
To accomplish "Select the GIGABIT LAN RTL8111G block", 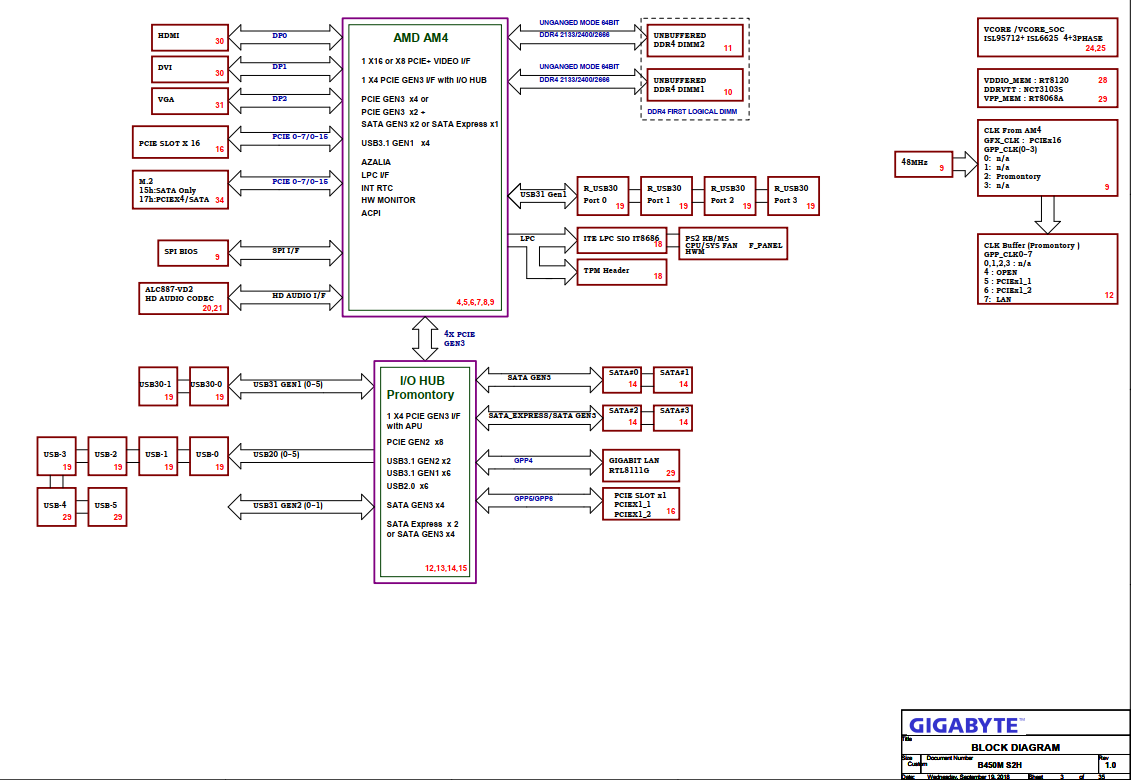I will coord(641,465).
